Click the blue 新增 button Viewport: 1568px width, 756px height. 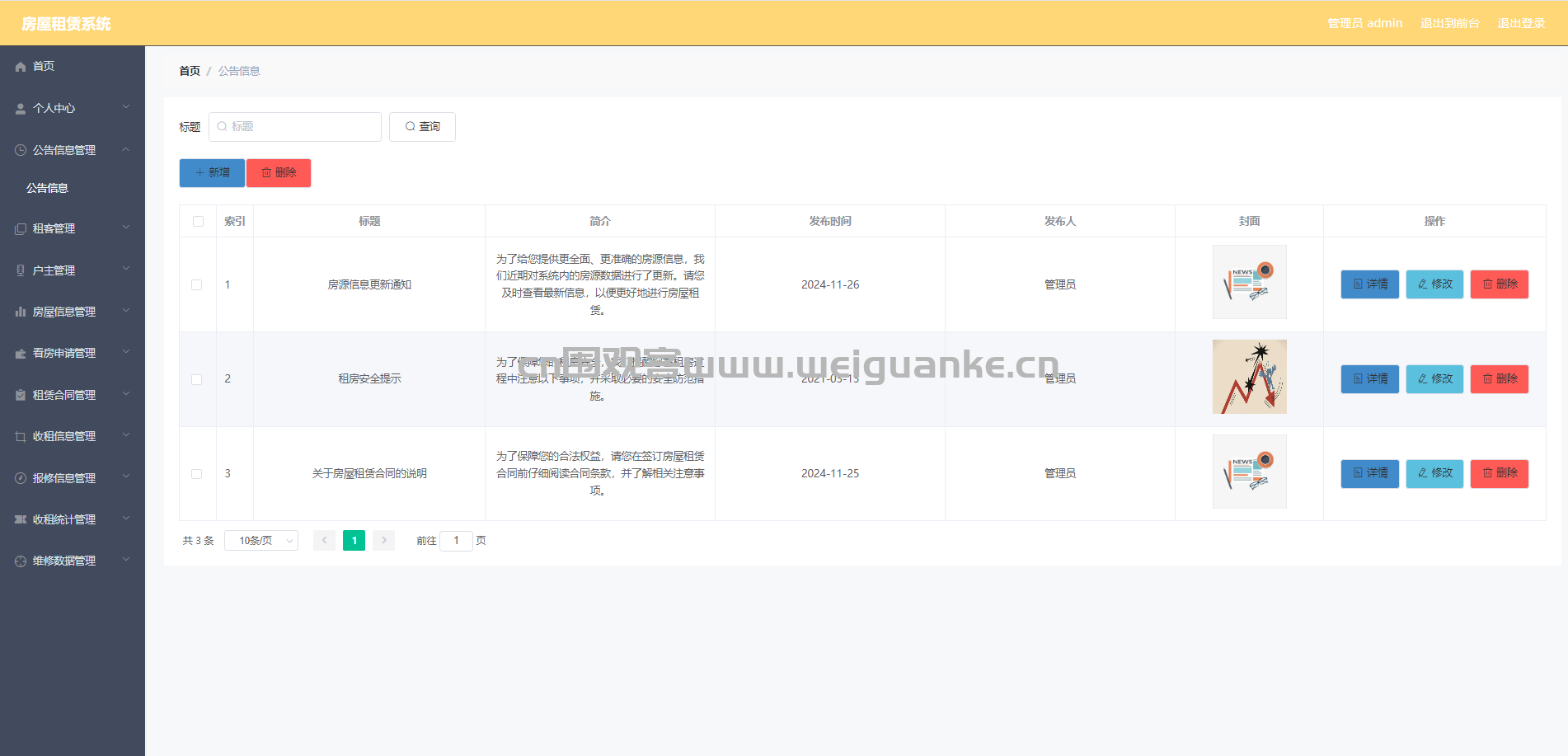tap(212, 173)
